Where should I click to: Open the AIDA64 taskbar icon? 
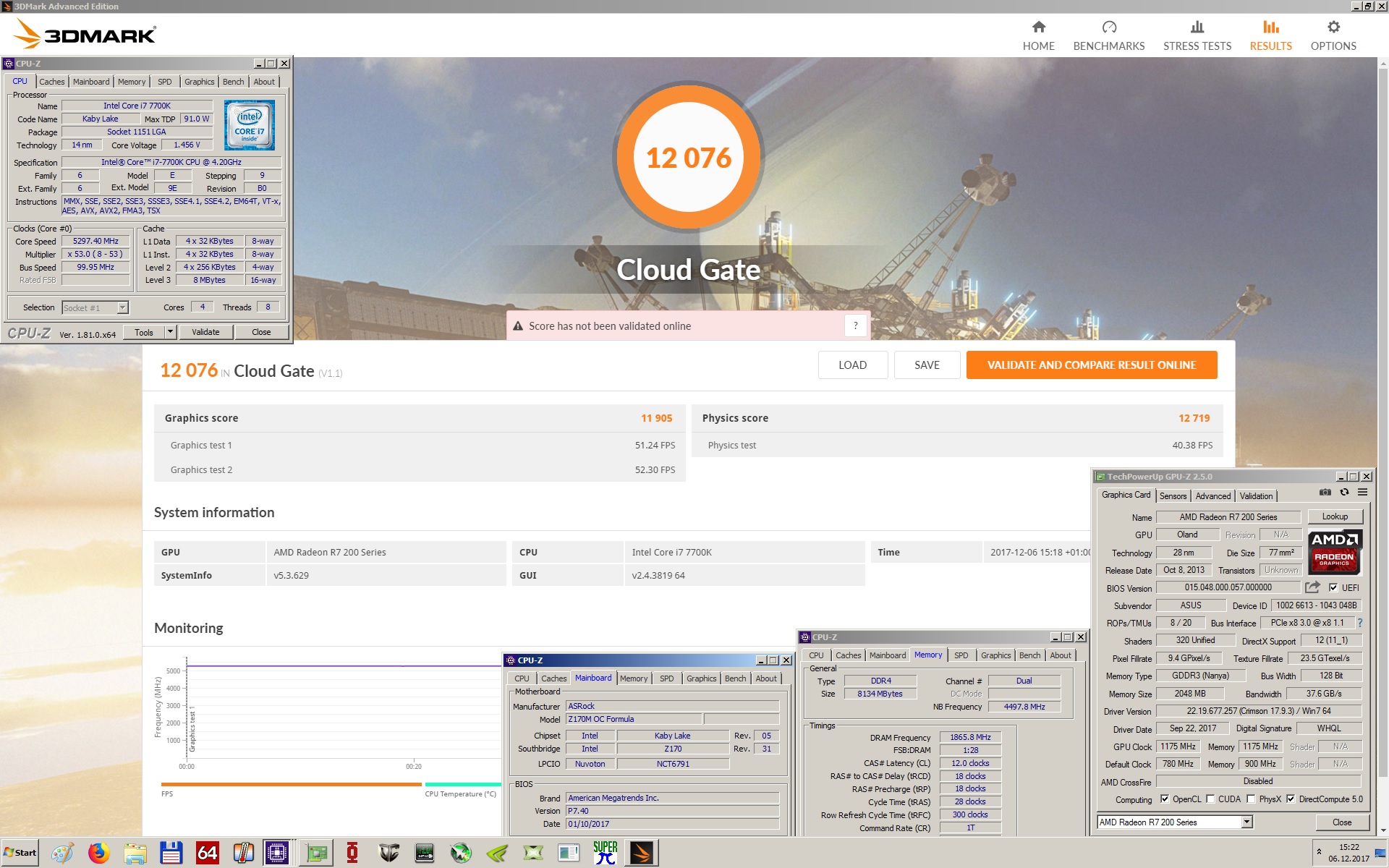click(207, 854)
